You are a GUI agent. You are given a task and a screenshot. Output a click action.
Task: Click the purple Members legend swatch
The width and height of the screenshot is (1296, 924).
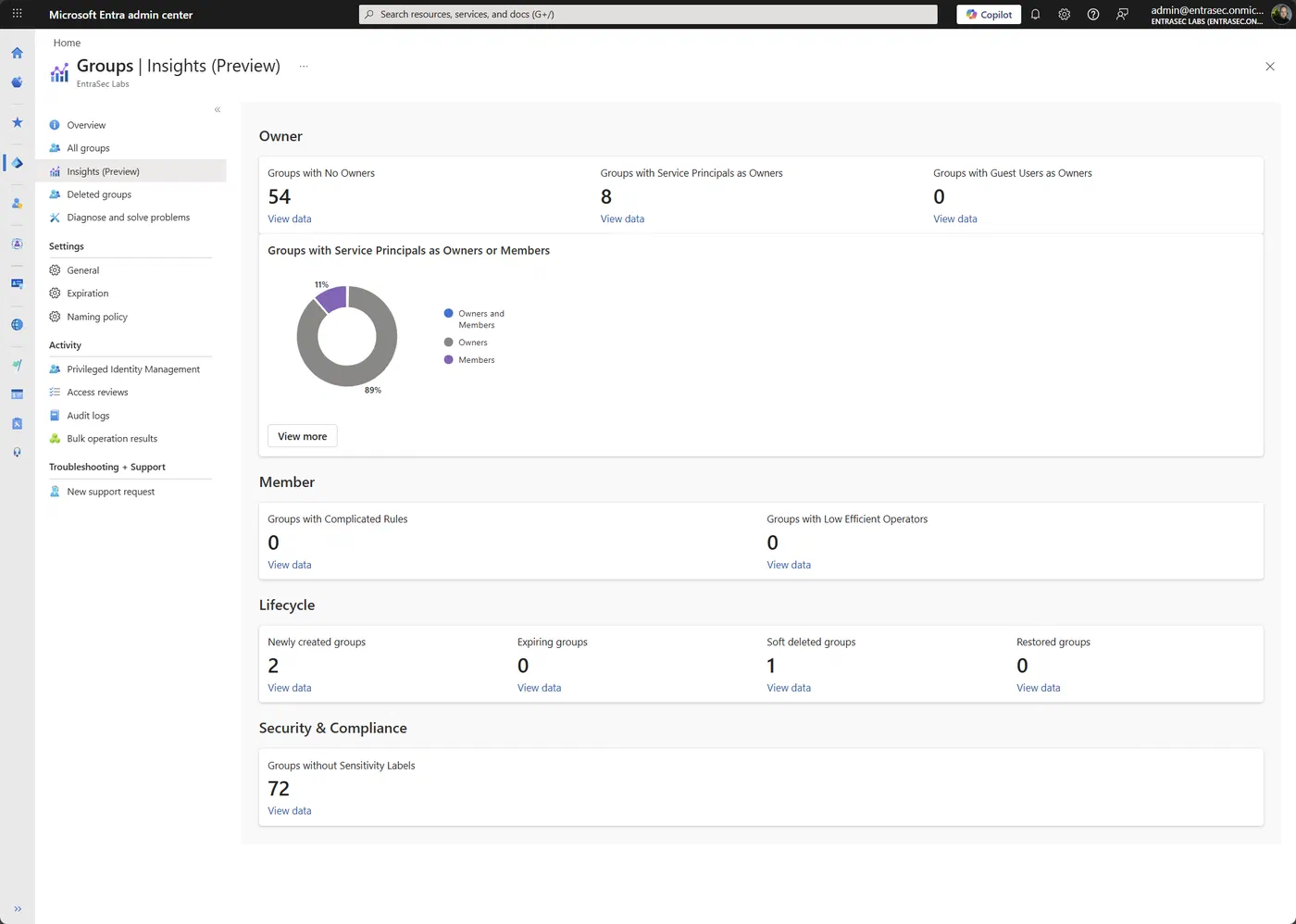(449, 359)
